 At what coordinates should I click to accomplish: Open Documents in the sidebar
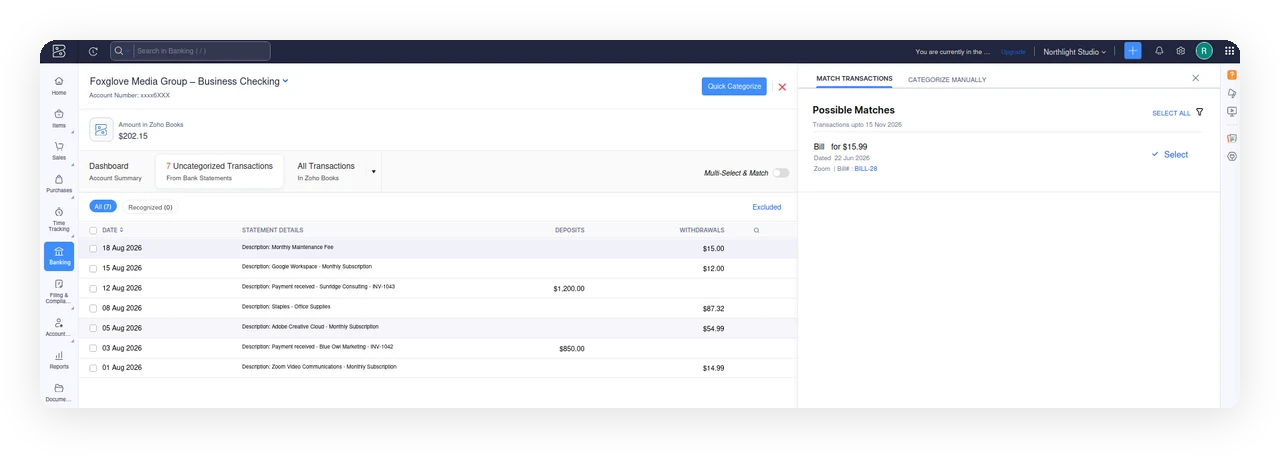(59, 393)
